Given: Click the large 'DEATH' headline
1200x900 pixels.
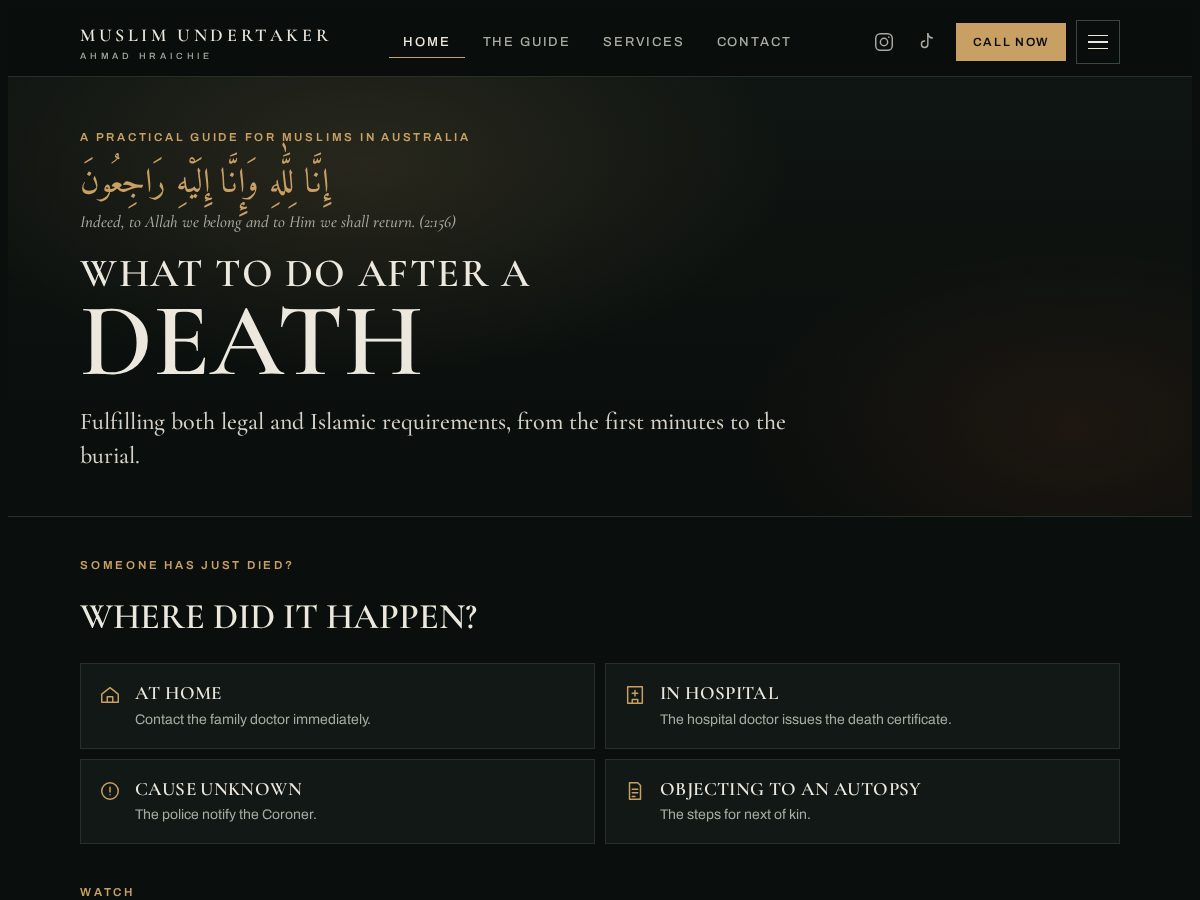Looking at the screenshot, I should [x=251, y=342].
